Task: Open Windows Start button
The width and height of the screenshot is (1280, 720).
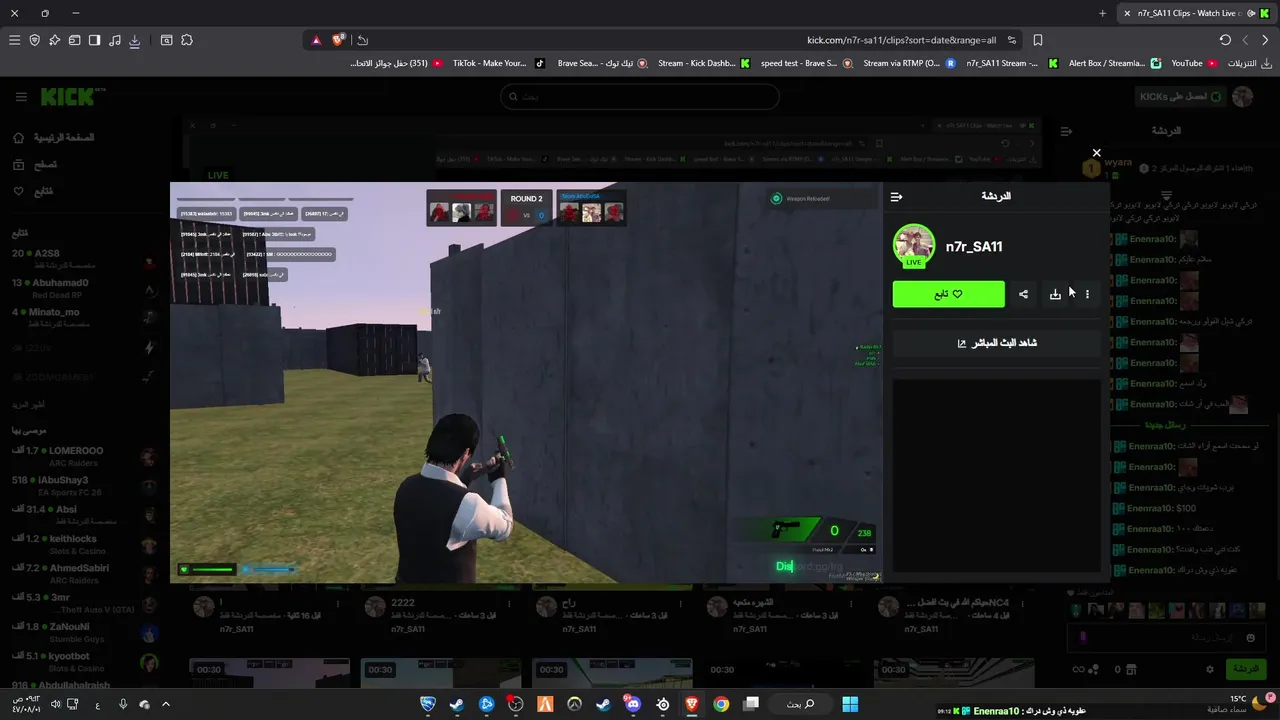Action: point(849,704)
